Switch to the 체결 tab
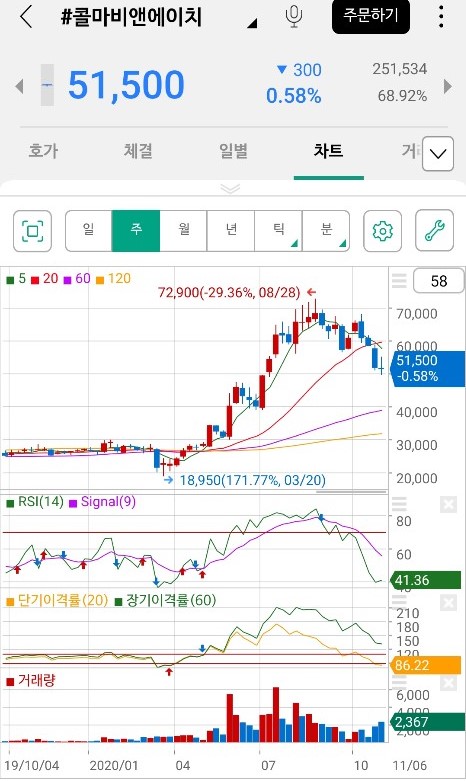The height and width of the screenshot is (781, 466). (138, 150)
